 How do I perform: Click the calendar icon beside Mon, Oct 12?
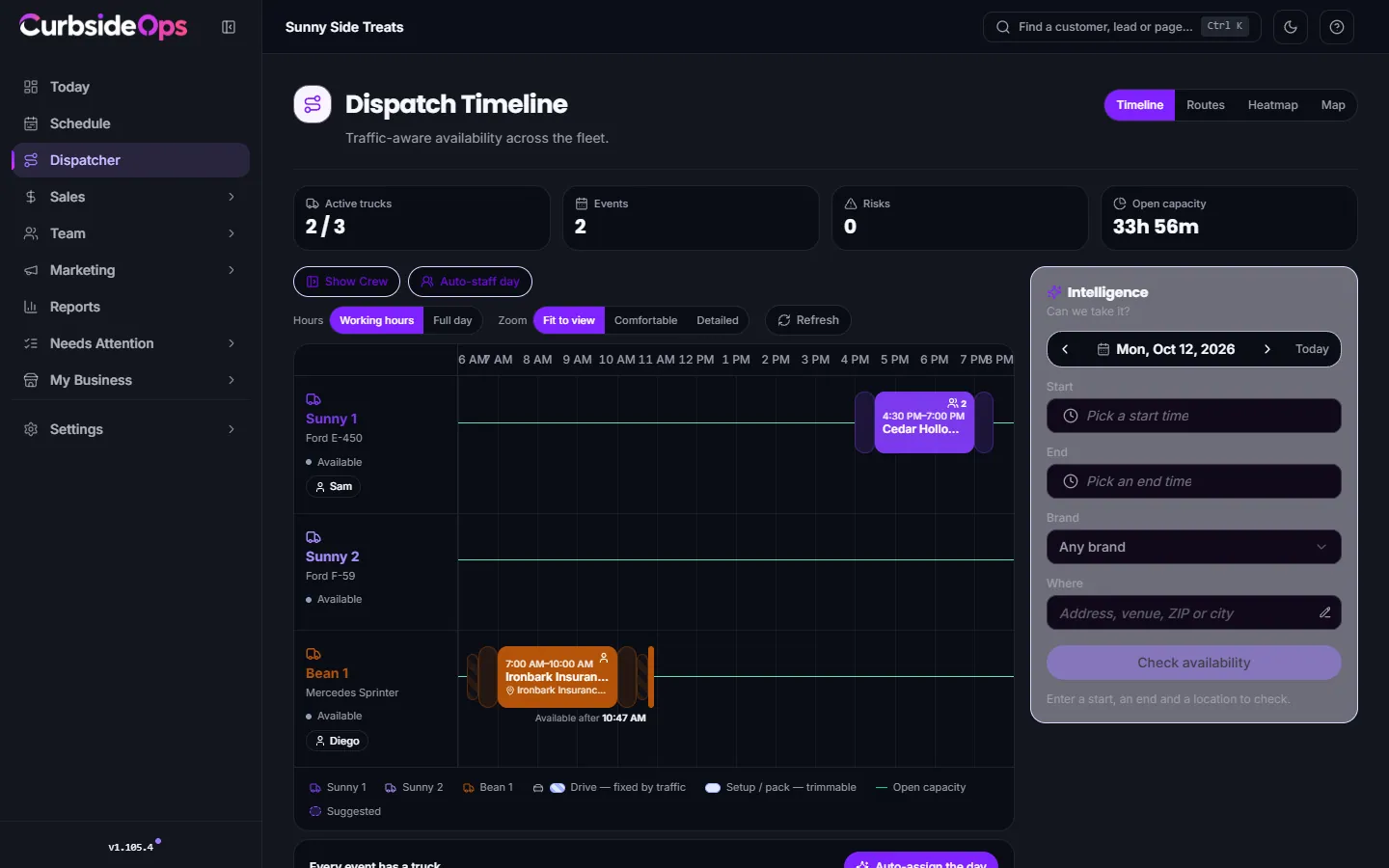tap(1103, 349)
